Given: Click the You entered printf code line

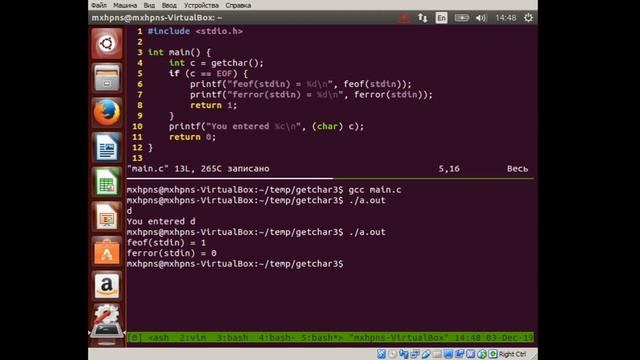Looking at the screenshot, I should tap(266, 127).
